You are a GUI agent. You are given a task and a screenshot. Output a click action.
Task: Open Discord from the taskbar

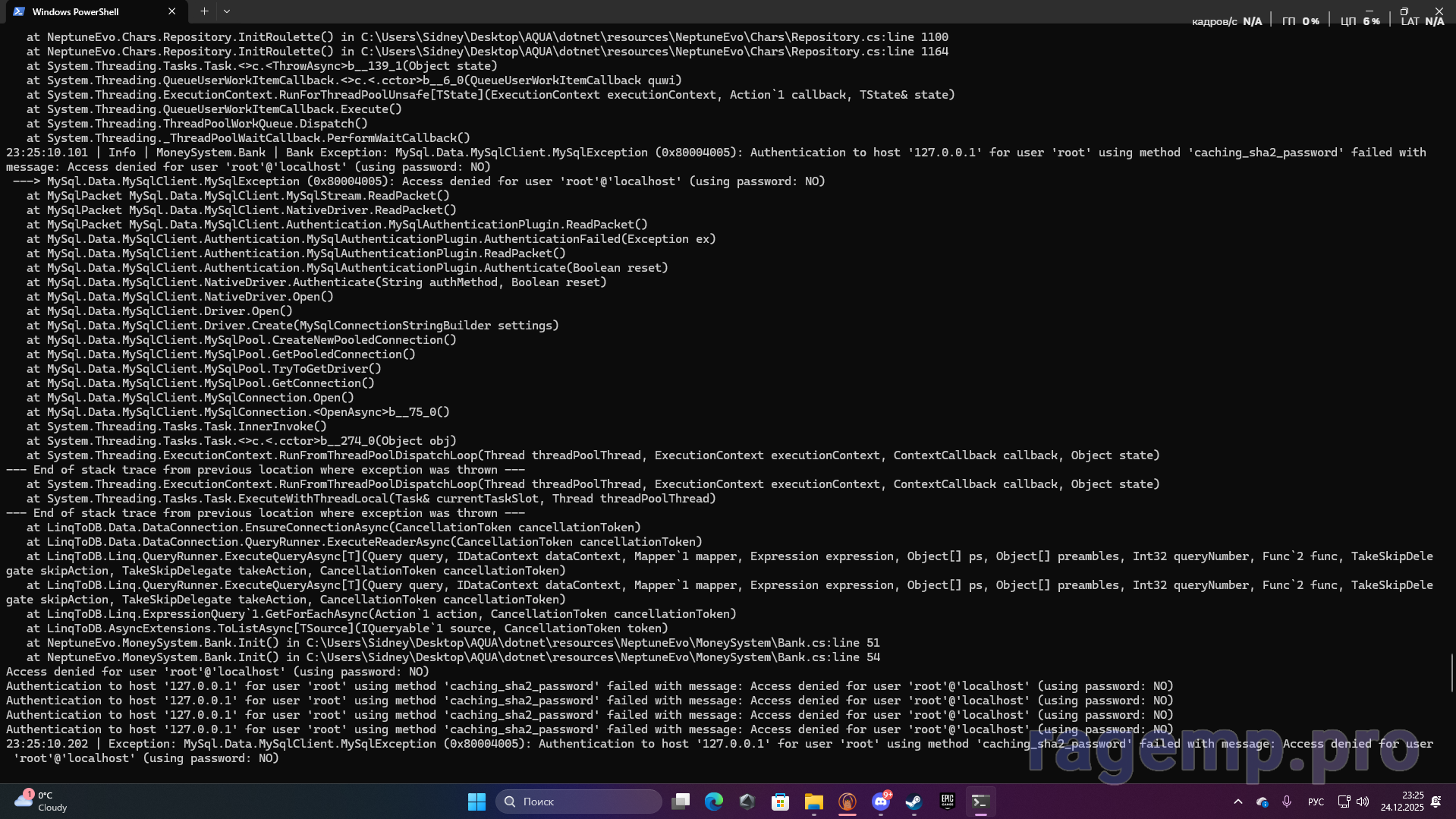click(x=881, y=802)
